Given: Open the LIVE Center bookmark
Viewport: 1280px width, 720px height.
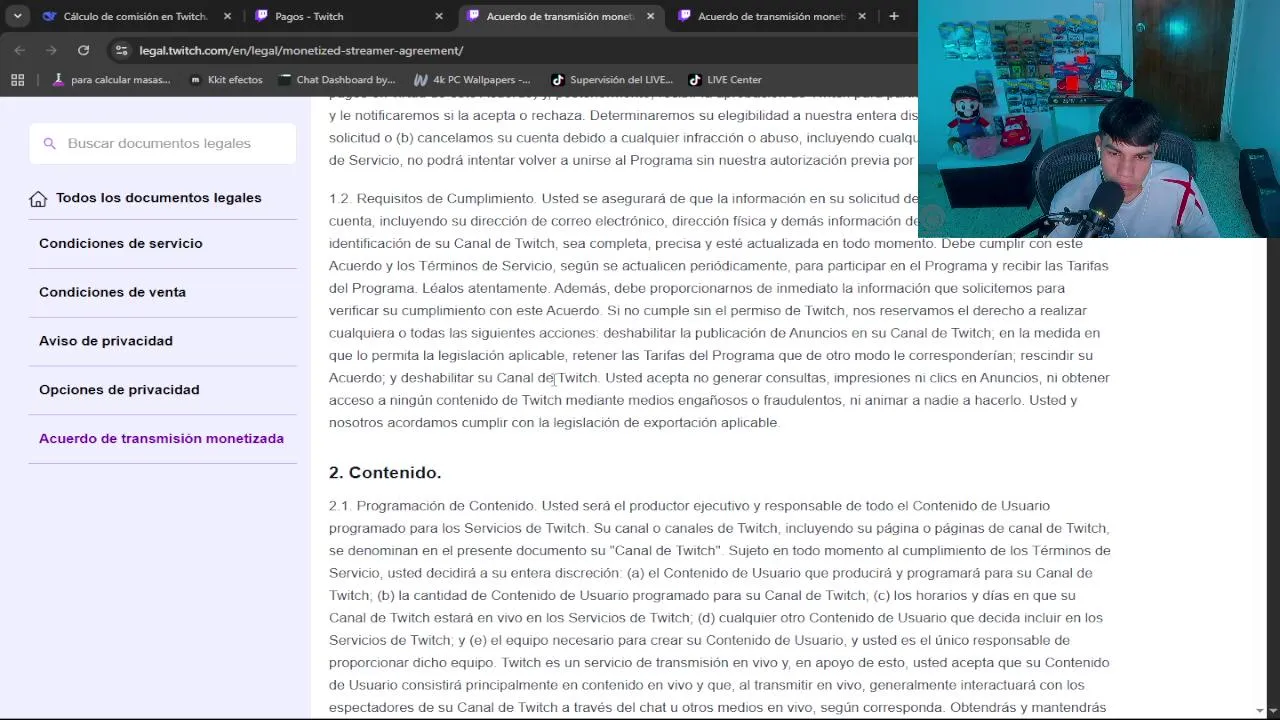Looking at the screenshot, I should [725, 80].
